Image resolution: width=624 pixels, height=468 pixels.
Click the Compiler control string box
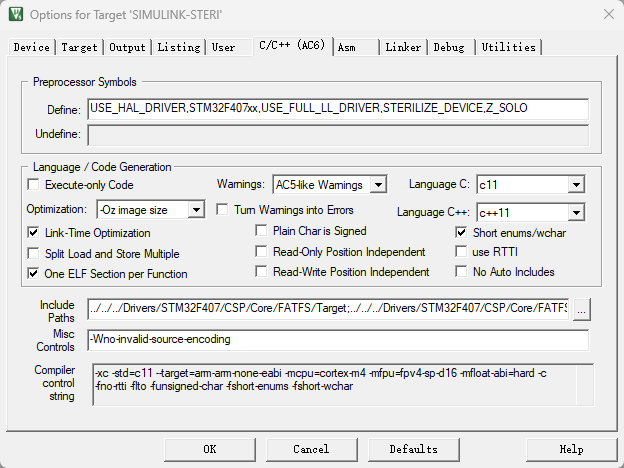pyautogui.click(x=343, y=384)
